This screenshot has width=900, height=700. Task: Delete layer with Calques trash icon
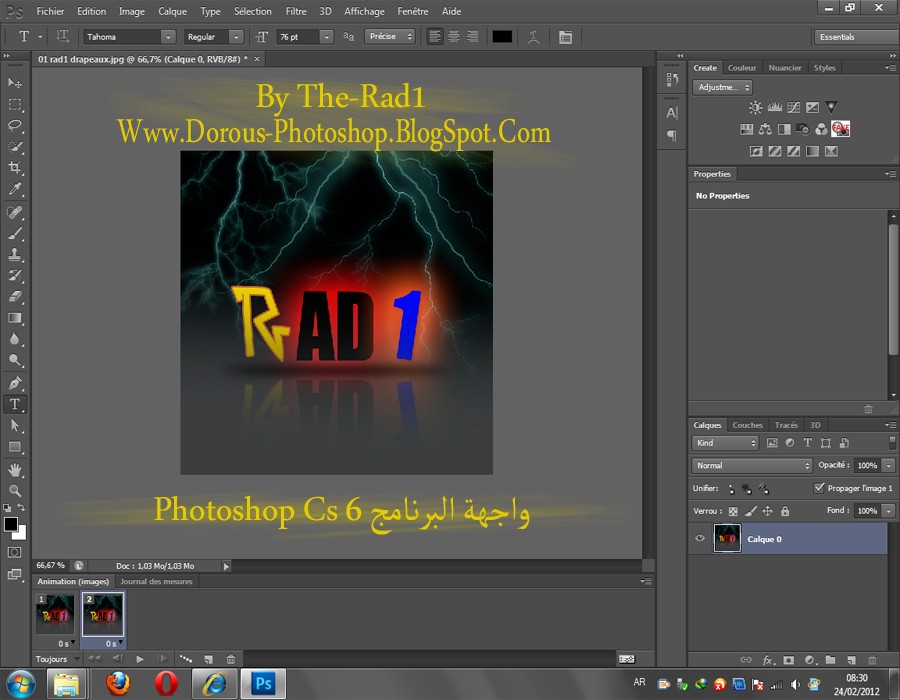[872, 660]
